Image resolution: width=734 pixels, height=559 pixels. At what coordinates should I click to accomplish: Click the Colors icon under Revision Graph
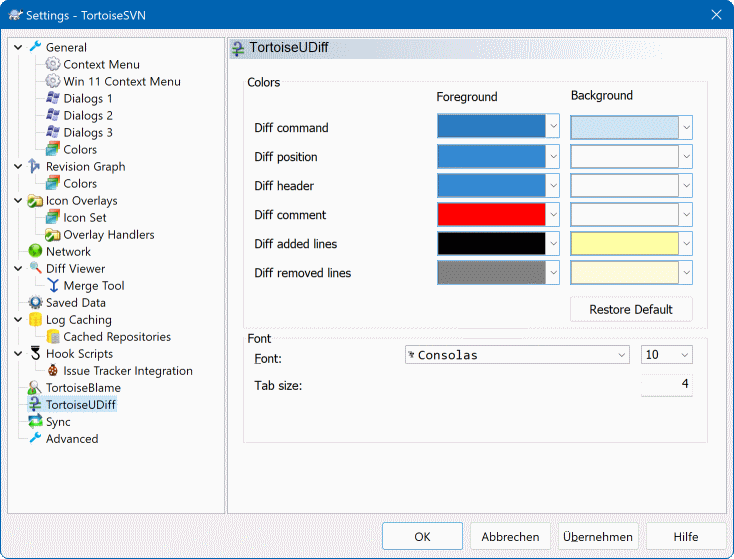click(x=52, y=183)
